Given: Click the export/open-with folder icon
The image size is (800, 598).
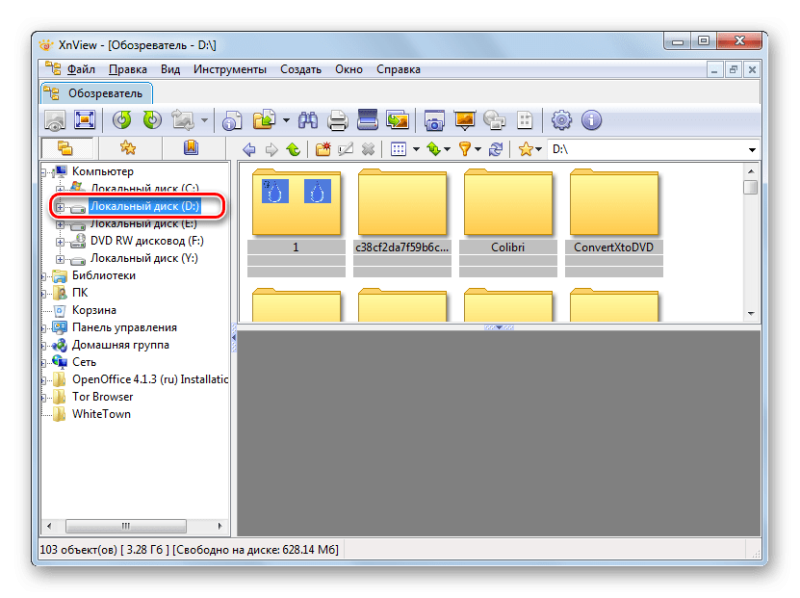Looking at the screenshot, I should pyautogui.click(x=264, y=121).
